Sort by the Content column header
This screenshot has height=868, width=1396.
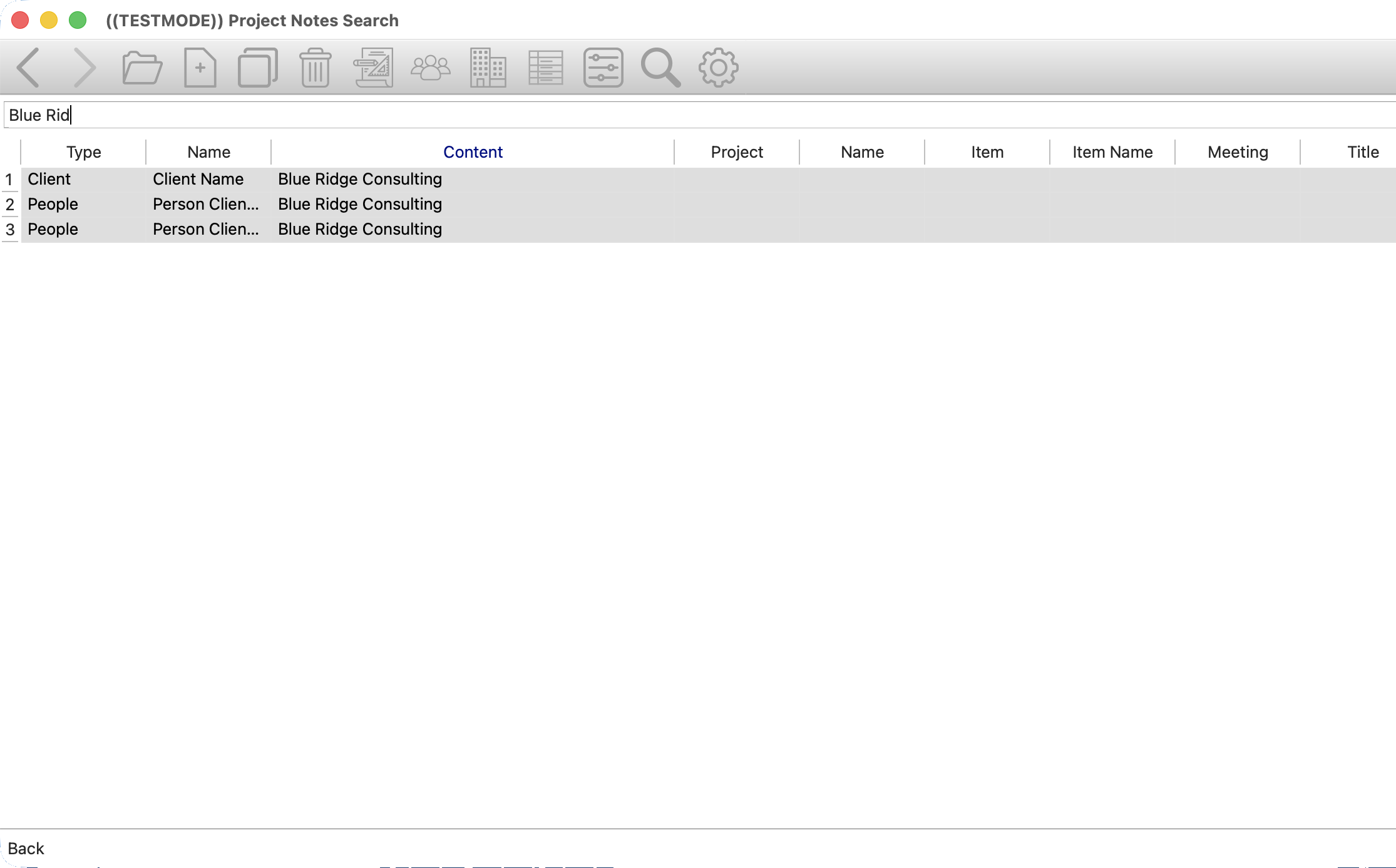[x=473, y=152]
